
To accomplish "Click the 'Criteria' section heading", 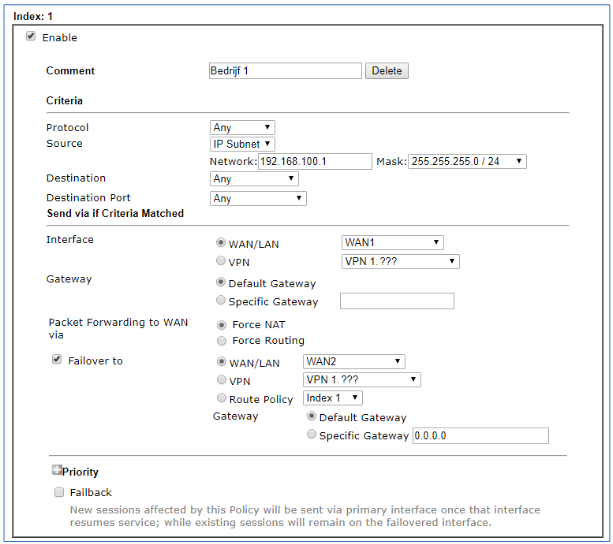I will (x=65, y=101).
